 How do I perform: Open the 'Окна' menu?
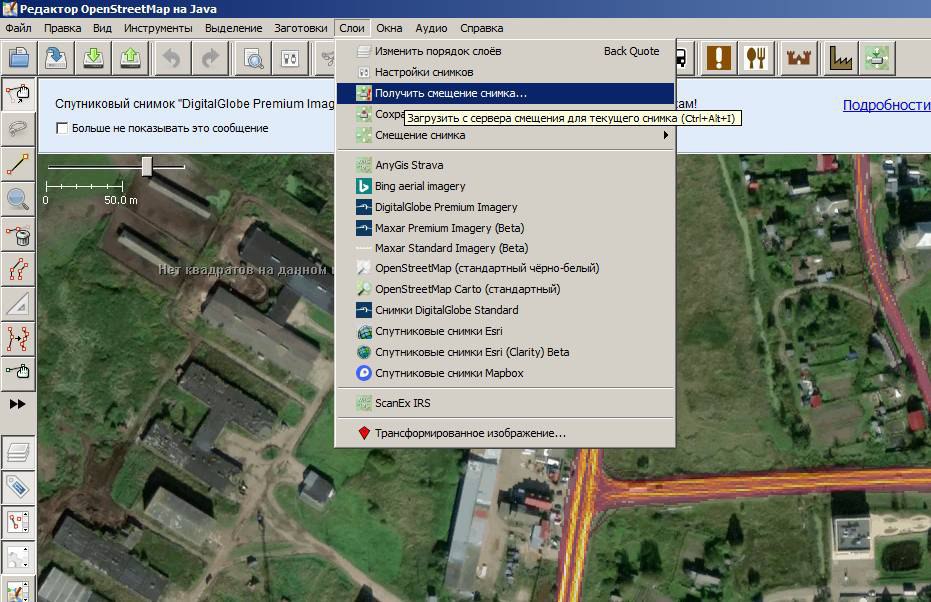pos(389,28)
